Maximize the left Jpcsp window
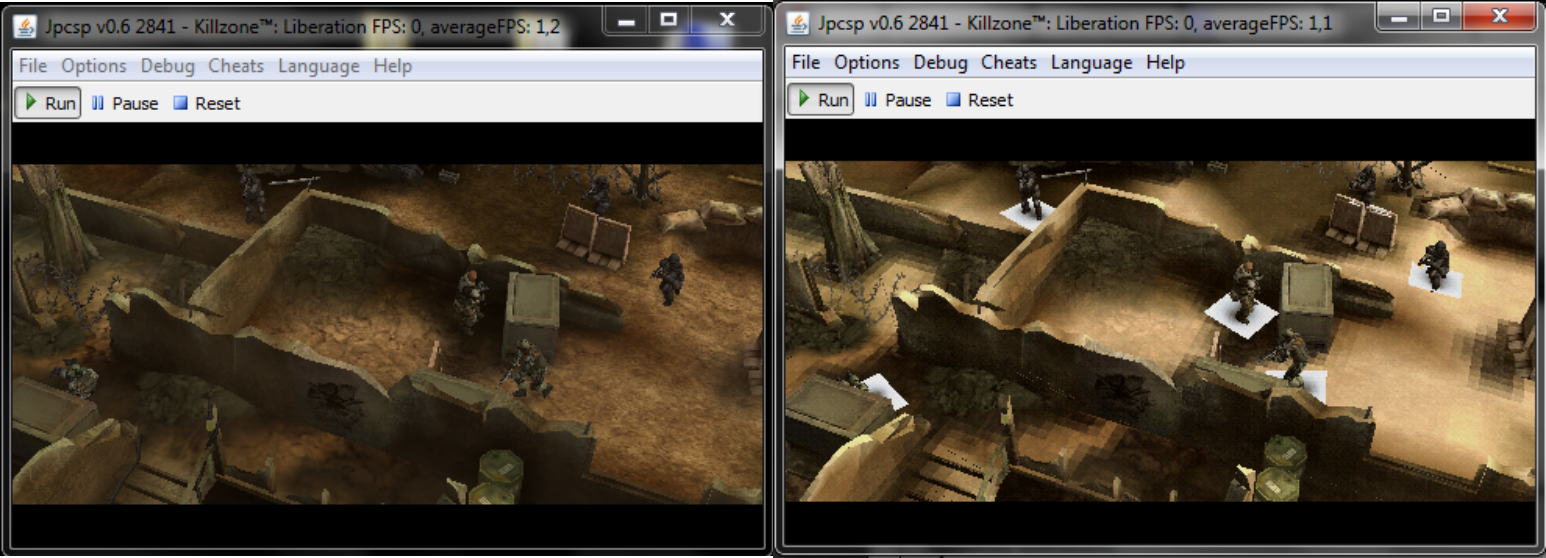The image size is (1546, 558). [669, 19]
